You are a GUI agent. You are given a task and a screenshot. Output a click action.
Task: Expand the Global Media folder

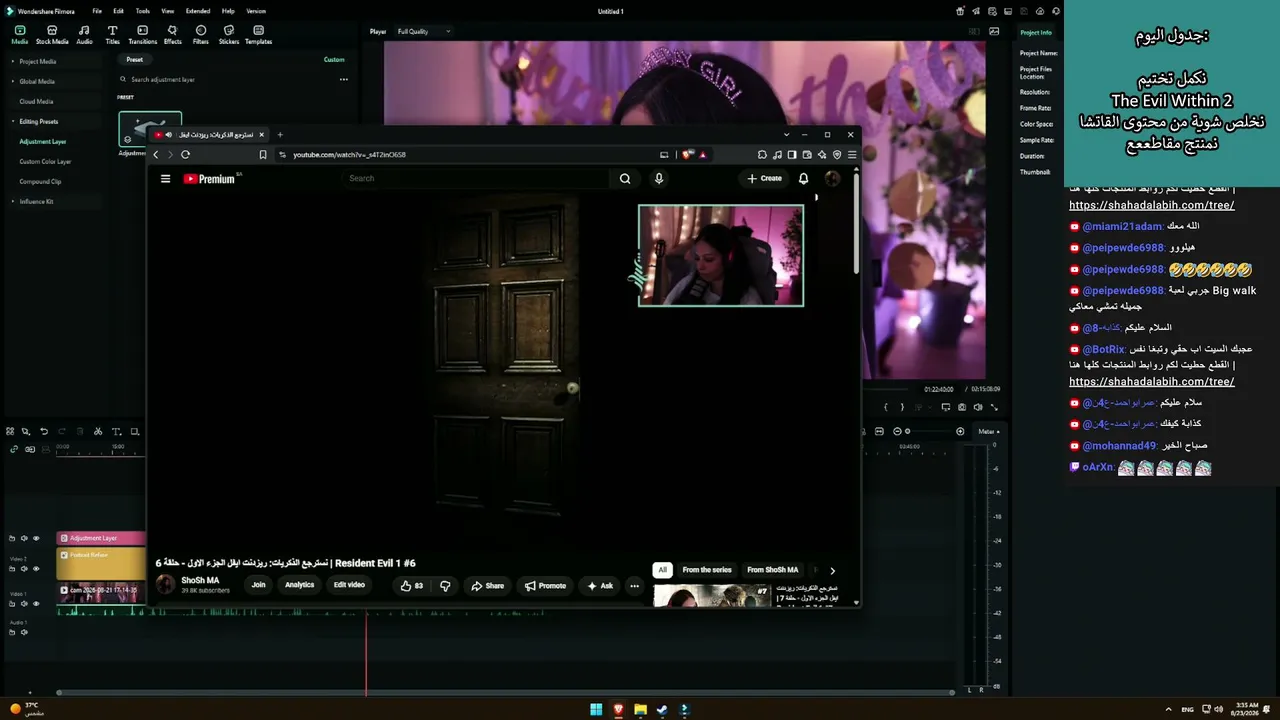13,82
